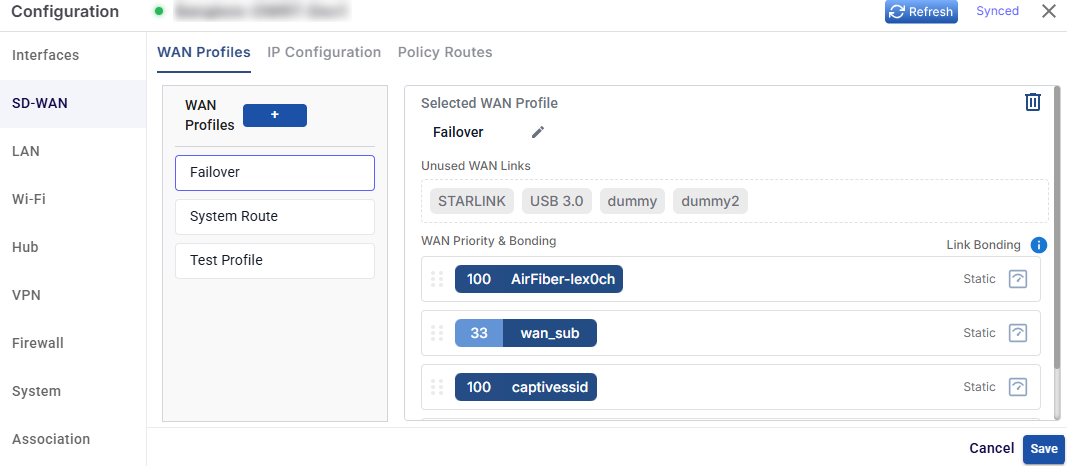Delete the selected WAN profile with trash icon
The width and height of the screenshot is (1067, 466).
pos(1032,102)
